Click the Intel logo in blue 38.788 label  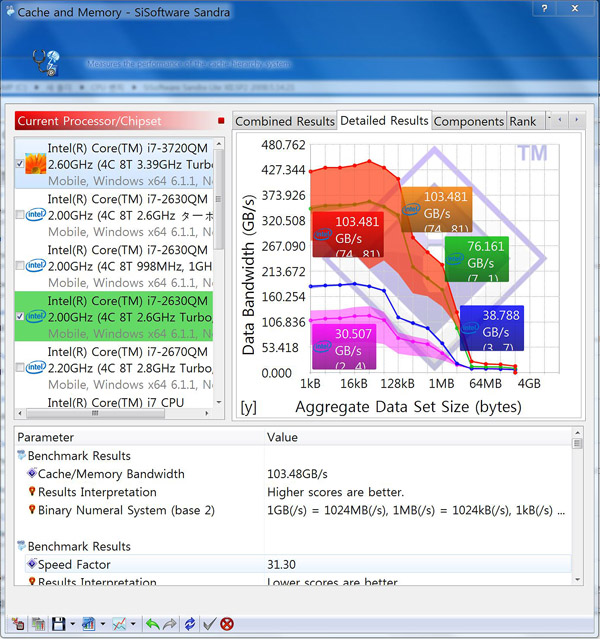click(x=470, y=327)
